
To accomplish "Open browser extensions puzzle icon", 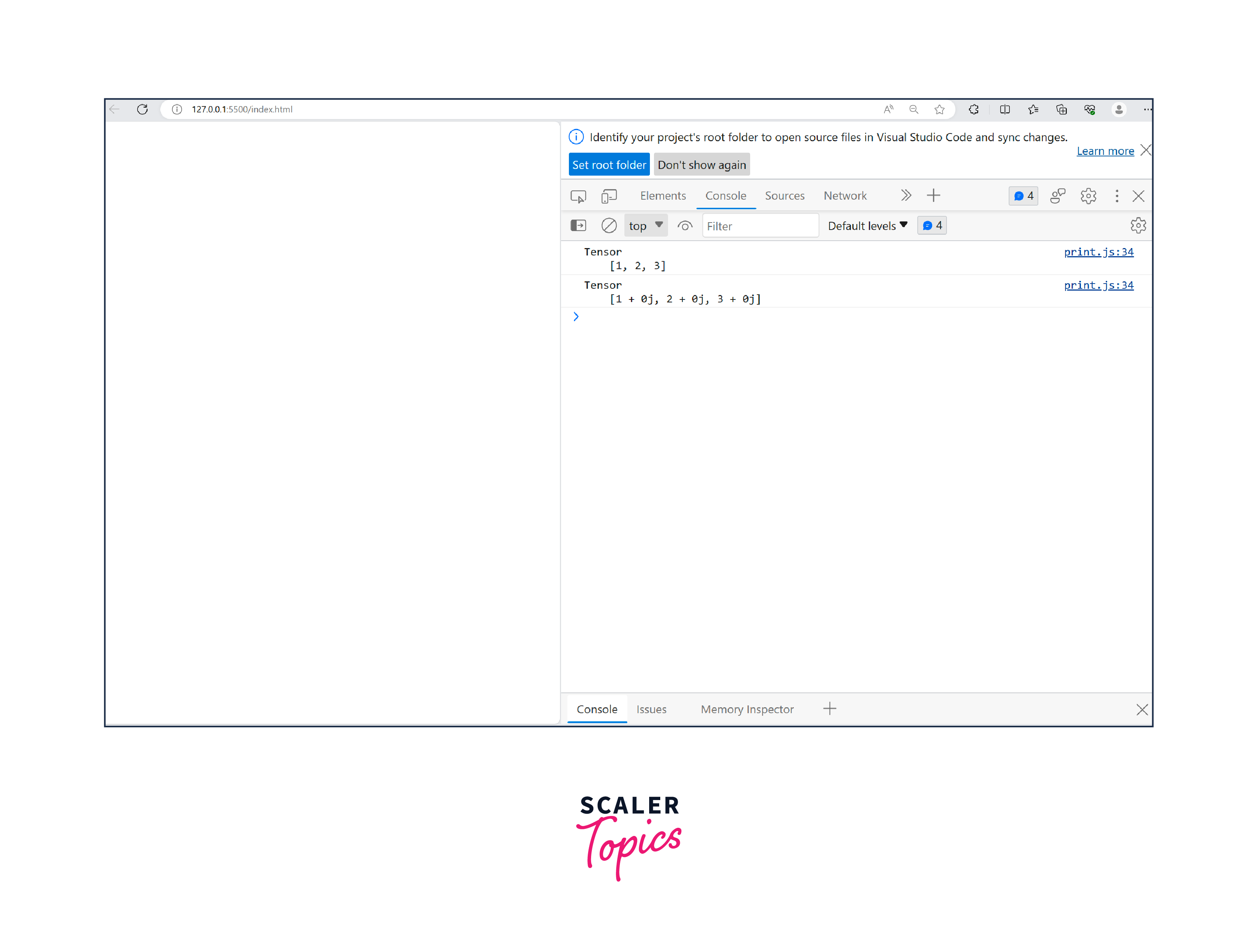I will coord(974,109).
